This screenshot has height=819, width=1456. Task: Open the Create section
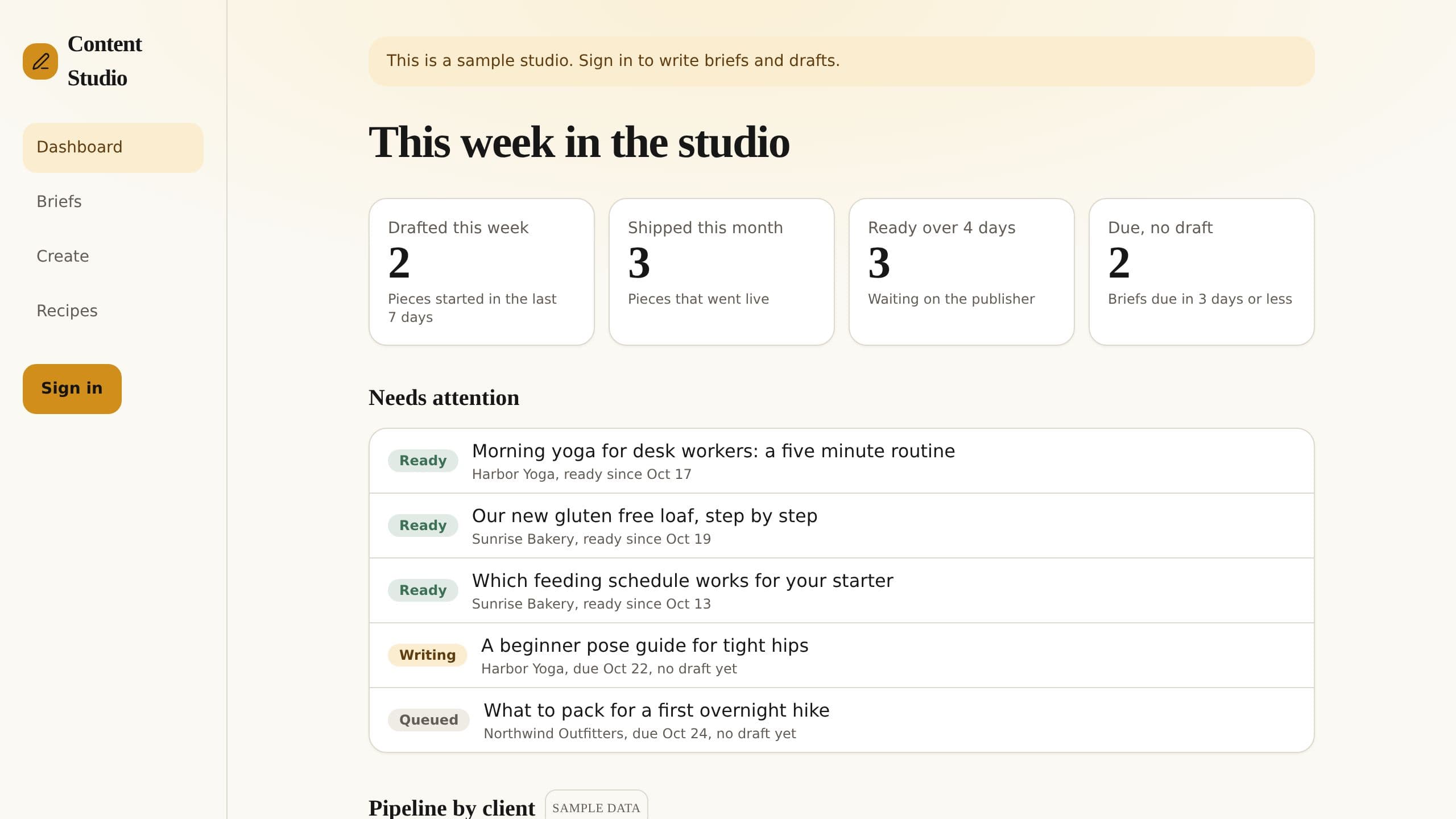tap(113, 257)
